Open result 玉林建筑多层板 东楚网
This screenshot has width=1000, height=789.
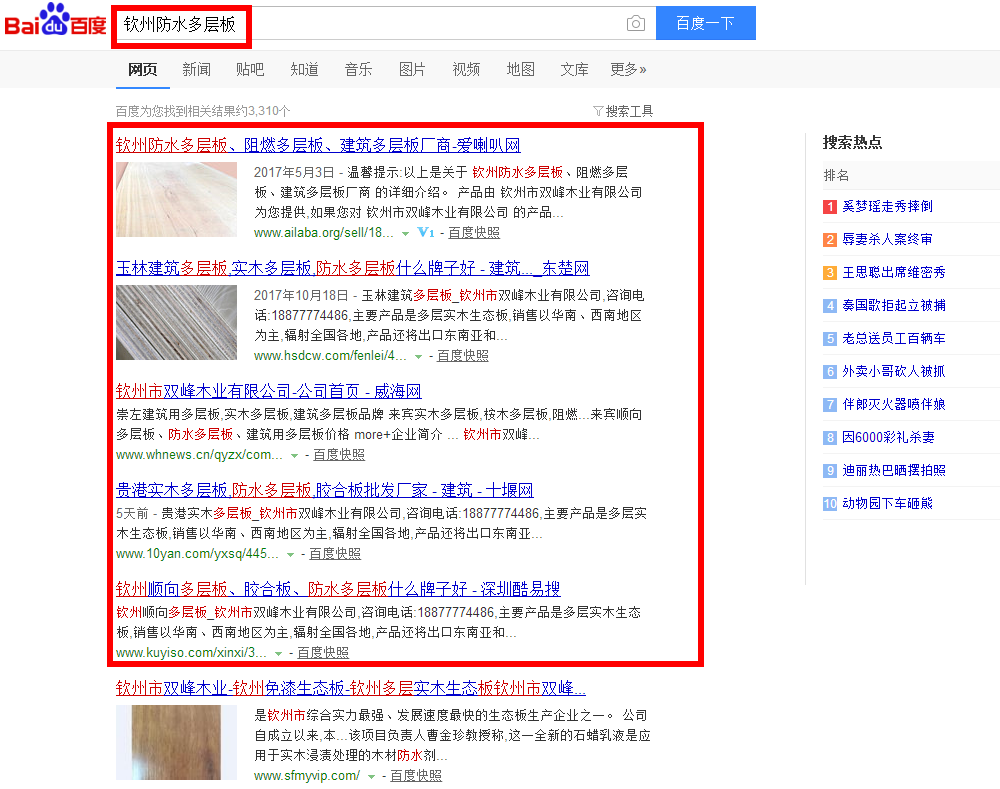pyautogui.click(x=353, y=269)
